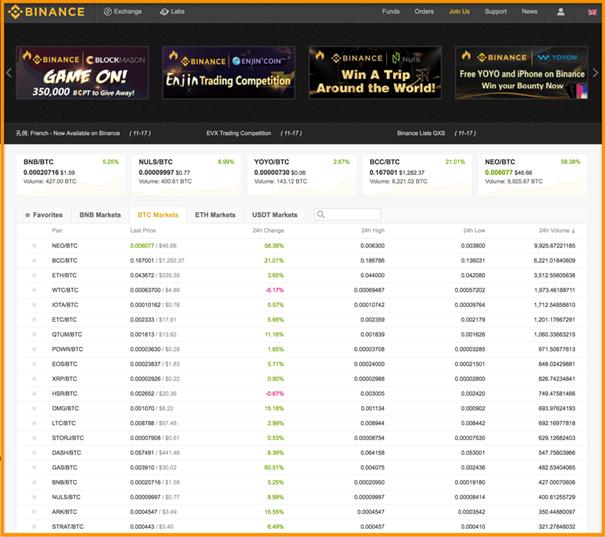Toggle the LTC/BTC favorite star
Screen dimensions: 605x537
(34, 423)
